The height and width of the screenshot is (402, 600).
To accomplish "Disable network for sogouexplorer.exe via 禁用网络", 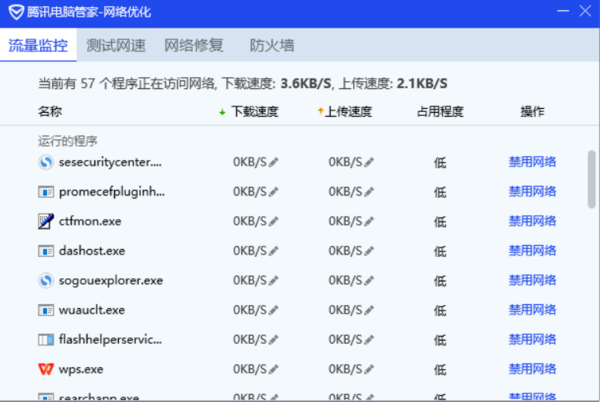I will coord(532,281).
